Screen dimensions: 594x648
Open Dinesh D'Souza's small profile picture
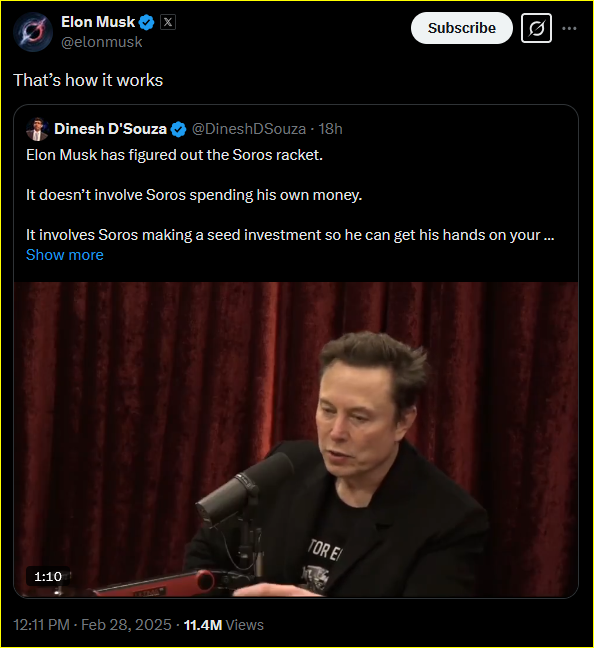[x=37, y=129]
